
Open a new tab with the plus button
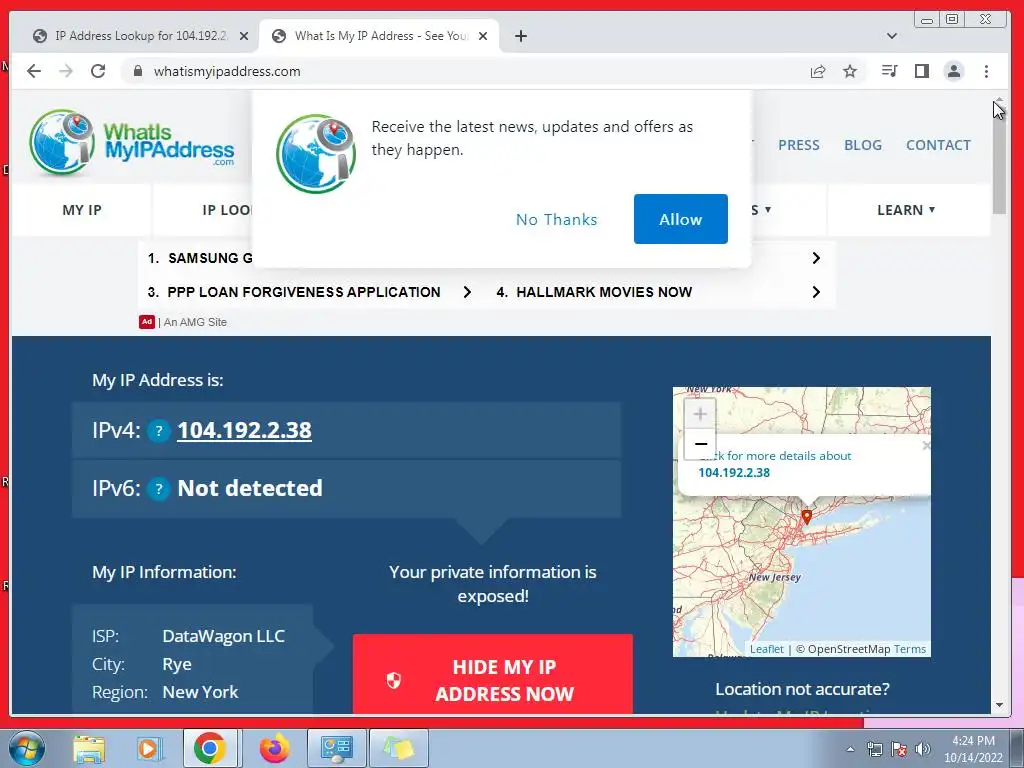click(x=520, y=36)
